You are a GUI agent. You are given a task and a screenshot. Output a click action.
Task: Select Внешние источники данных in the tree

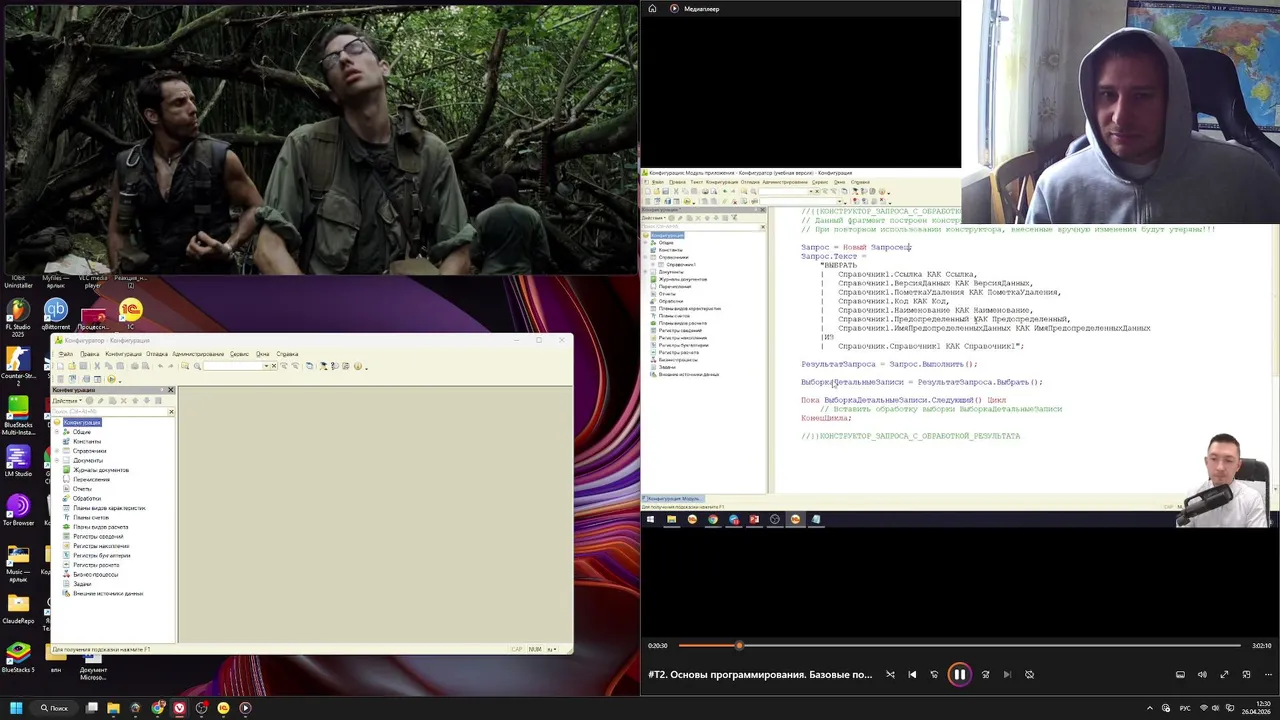(x=108, y=593)
